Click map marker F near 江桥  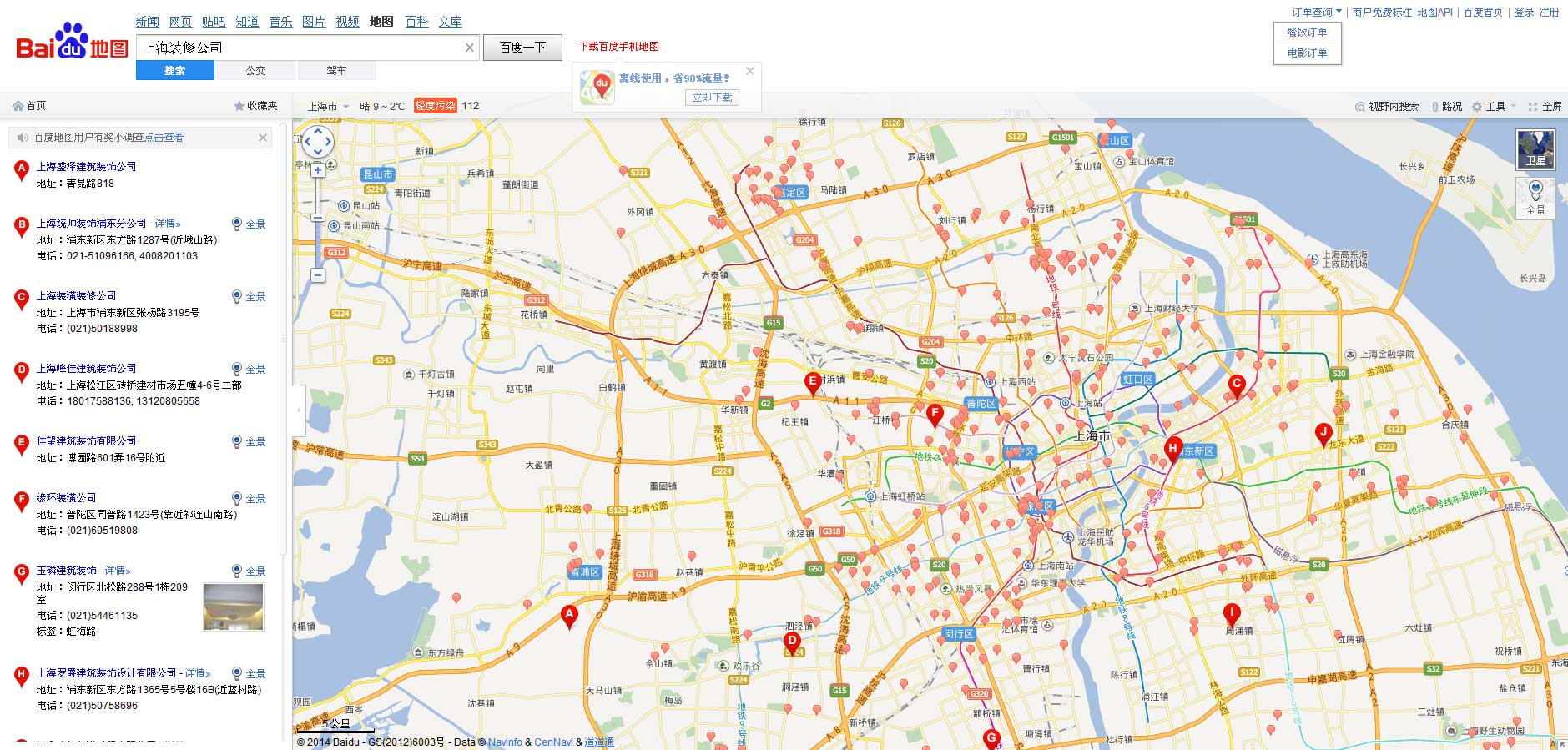935,415
